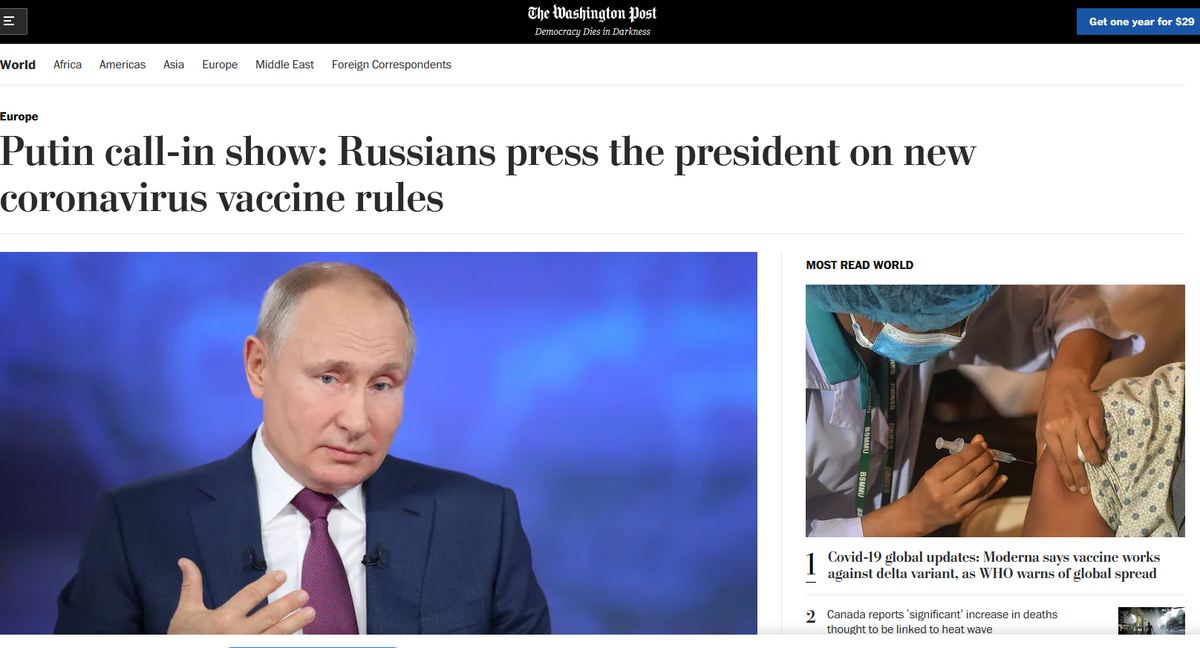View the Putin lead photo
Viewport: 1200px width, 648px height.
coord(379,443)
